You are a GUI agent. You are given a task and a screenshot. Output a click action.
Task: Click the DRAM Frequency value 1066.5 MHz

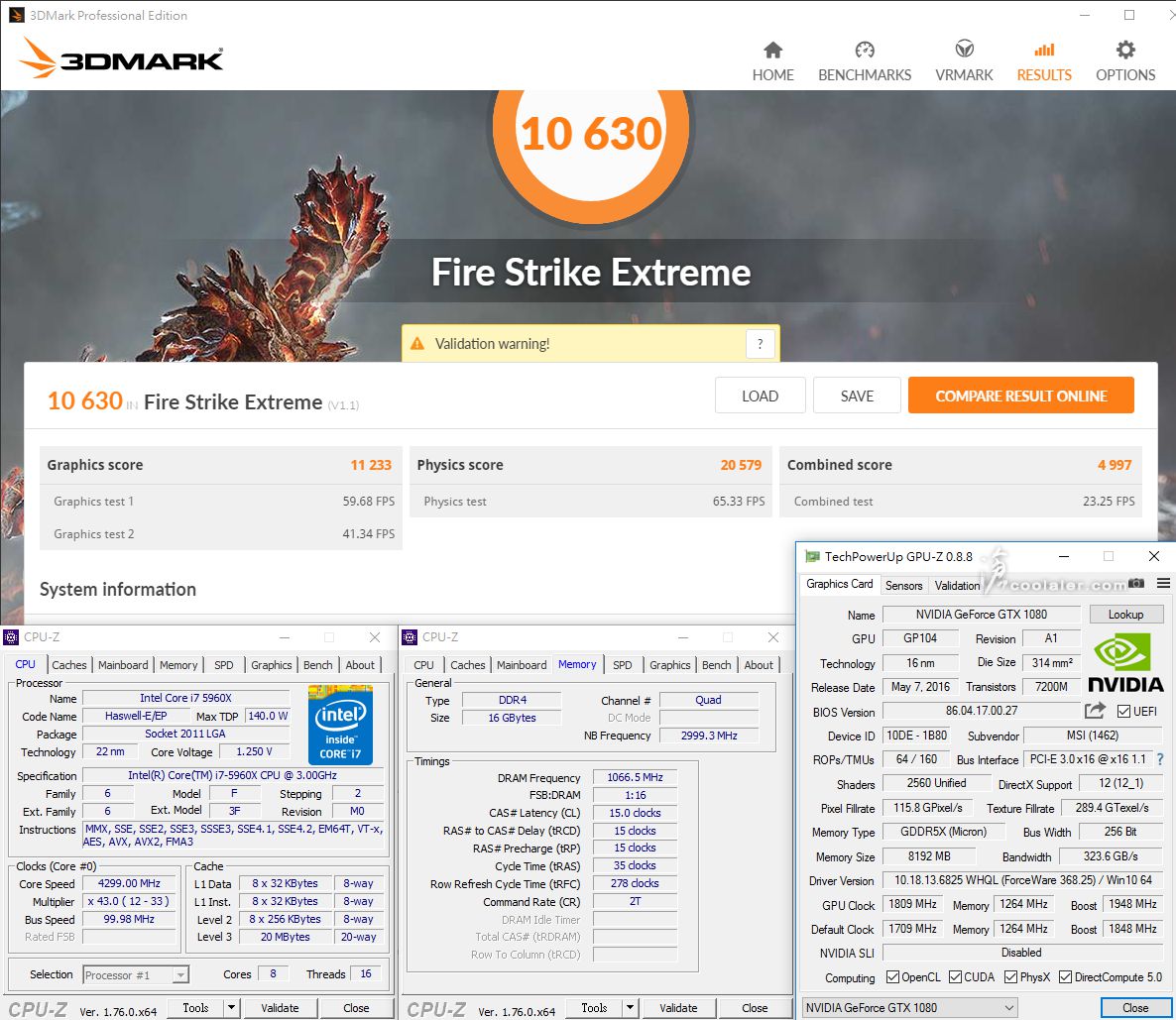click(635, 777)
